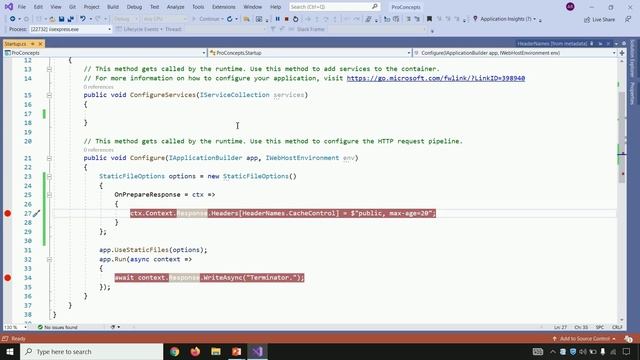
Task: Open Google Chrome from the taskbar
Action: [x=175, y=351]
